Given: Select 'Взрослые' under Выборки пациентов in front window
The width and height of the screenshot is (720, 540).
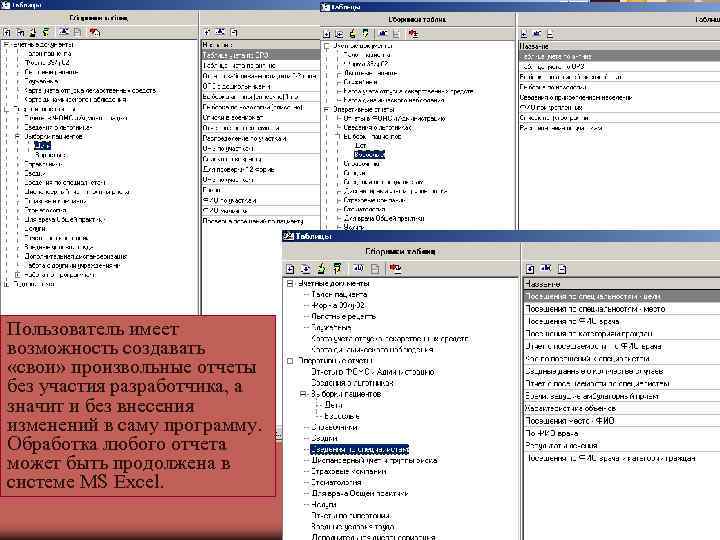Looking at the screenshot, I should pos(342,416).
